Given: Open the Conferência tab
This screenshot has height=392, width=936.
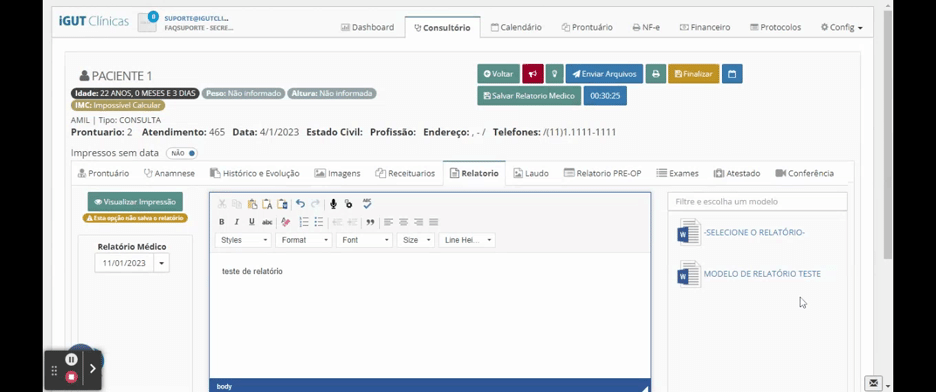Looking at the screenshot, I should (x=805, y=174).
